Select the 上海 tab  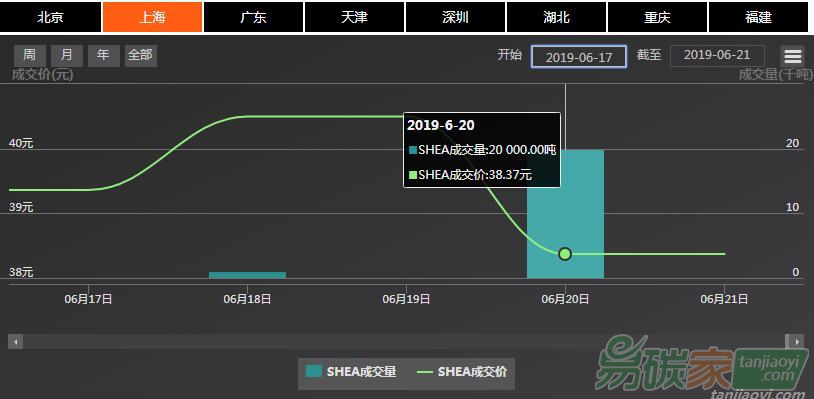click(152, 17)
